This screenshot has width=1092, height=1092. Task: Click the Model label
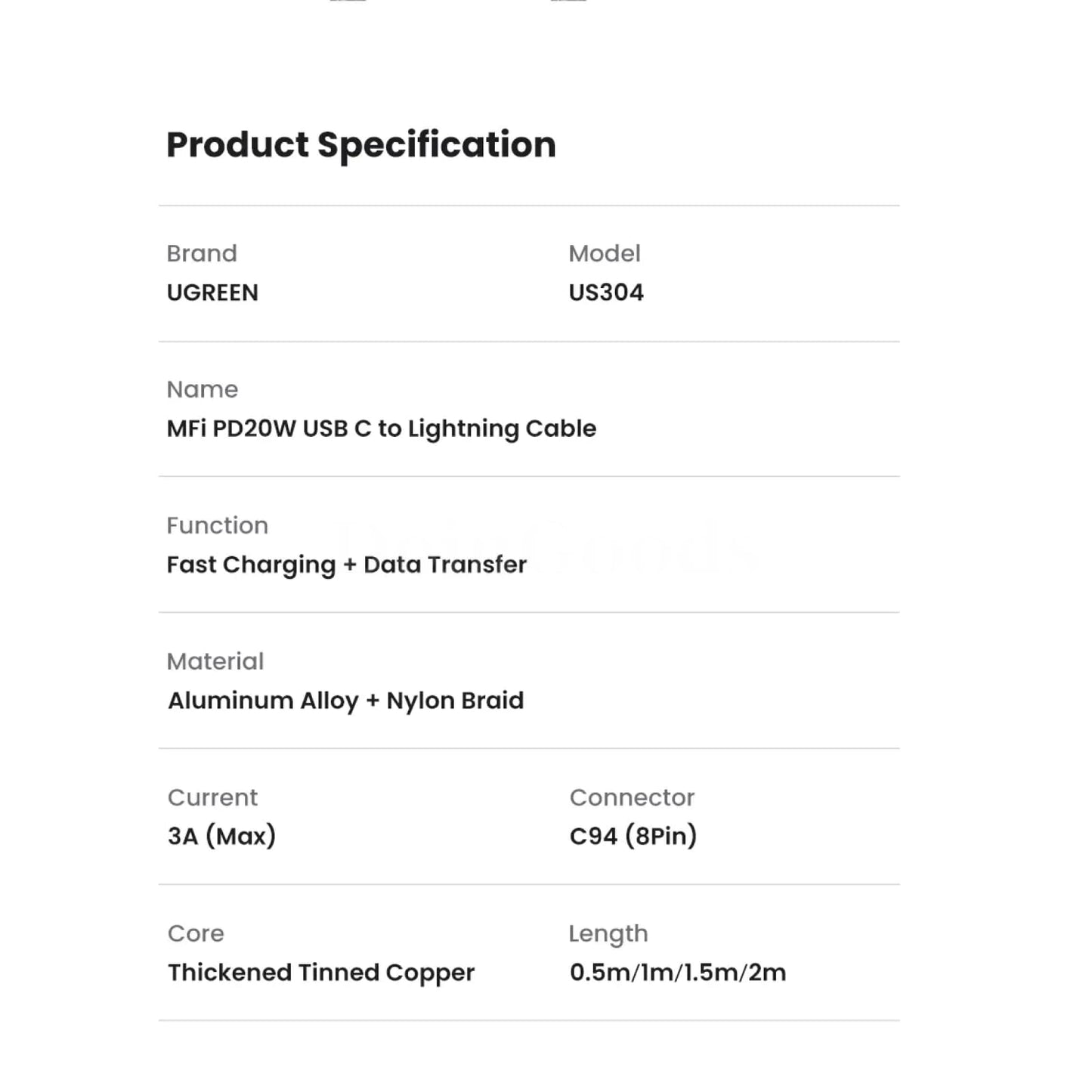pyautogui.click(x=604, y=253)
